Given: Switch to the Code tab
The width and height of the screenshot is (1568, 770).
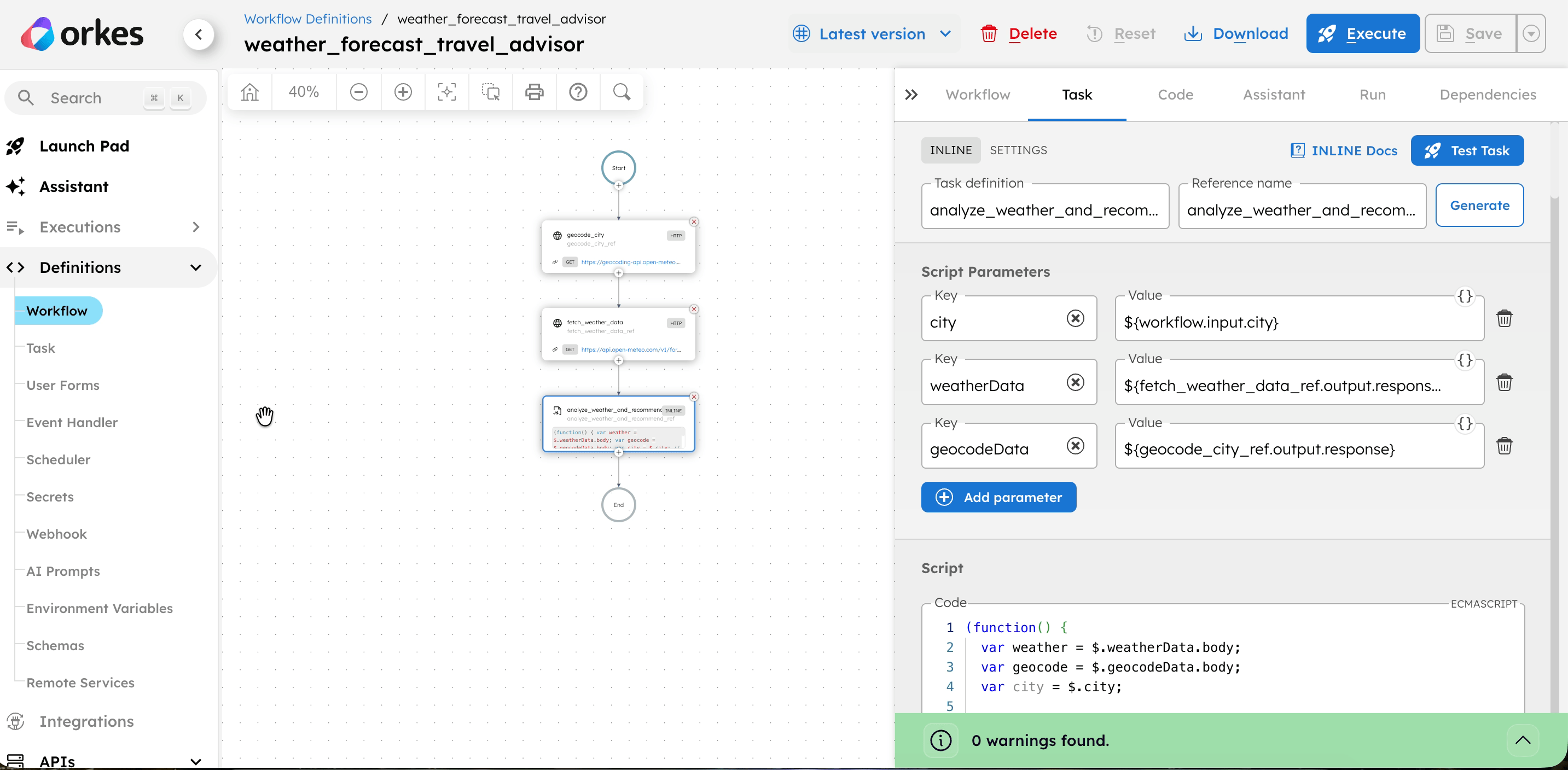Looking at the screenshot, I should tap(1175, 94).
